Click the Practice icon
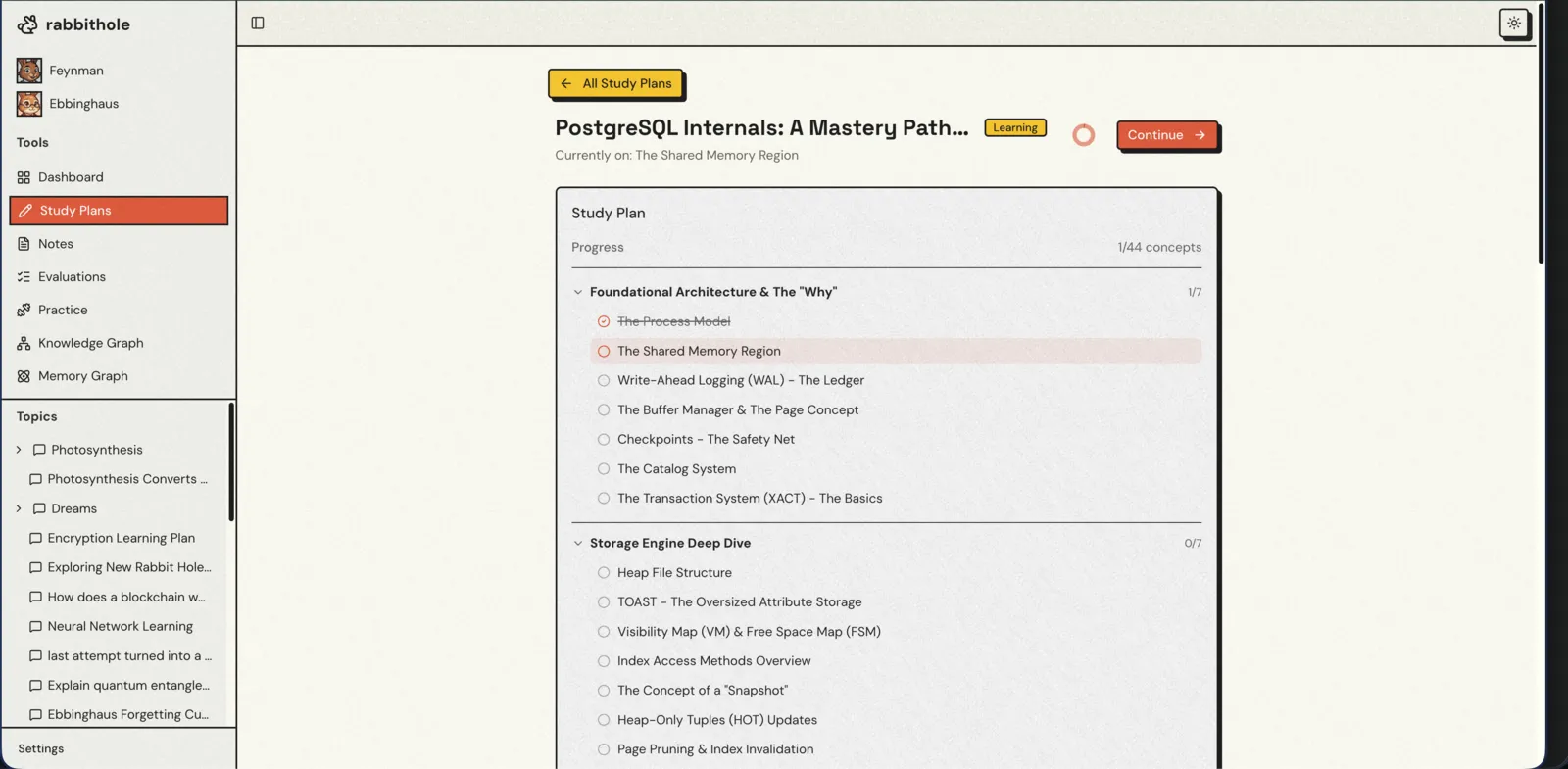Screen dimensions: 1568x769 (24, 310)
